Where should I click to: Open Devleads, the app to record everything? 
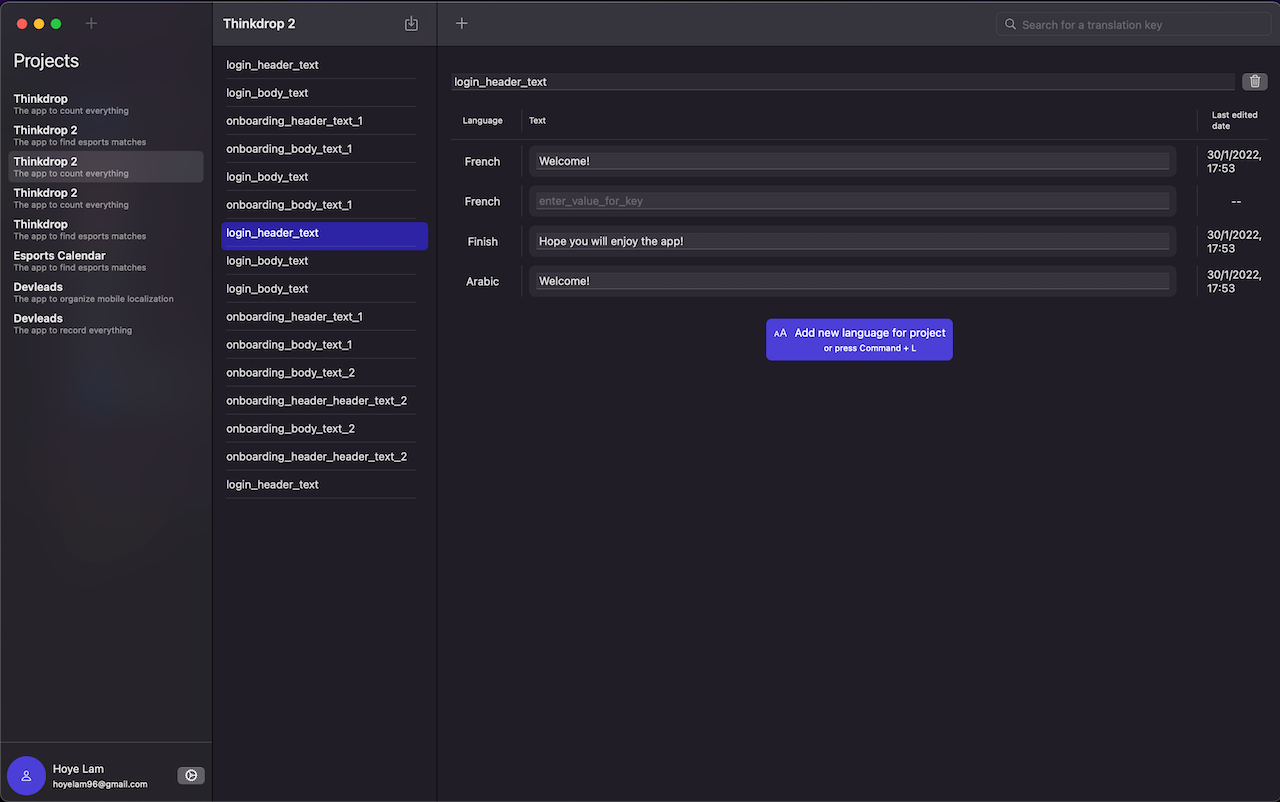(106, 323)
